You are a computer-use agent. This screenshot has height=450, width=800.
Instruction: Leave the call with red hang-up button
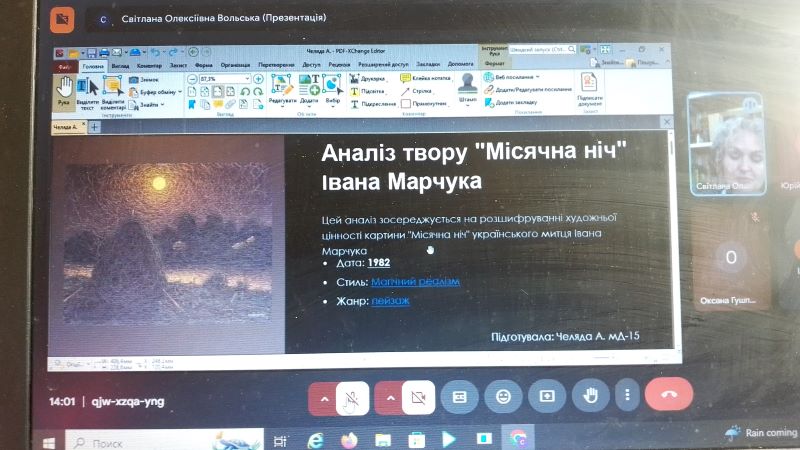[x=669, y=394]
